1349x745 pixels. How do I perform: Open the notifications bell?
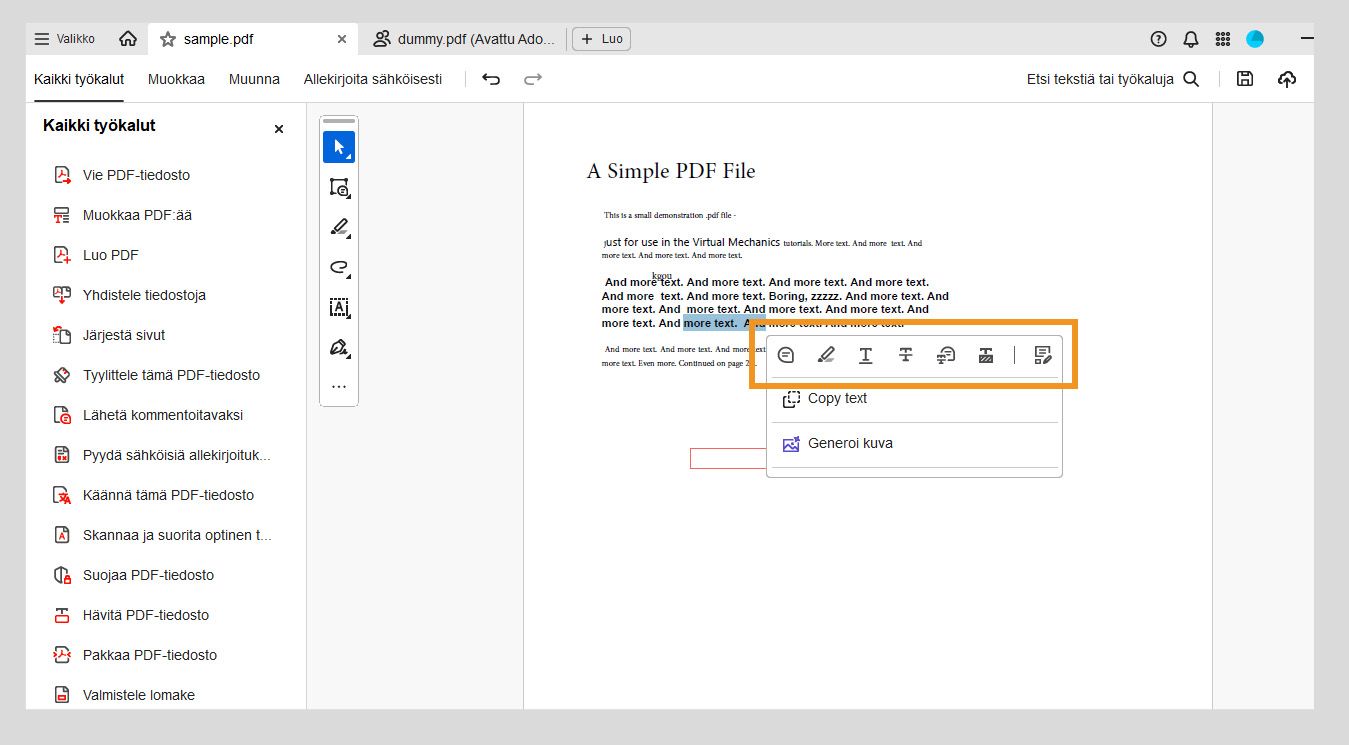pos(1191,39)
